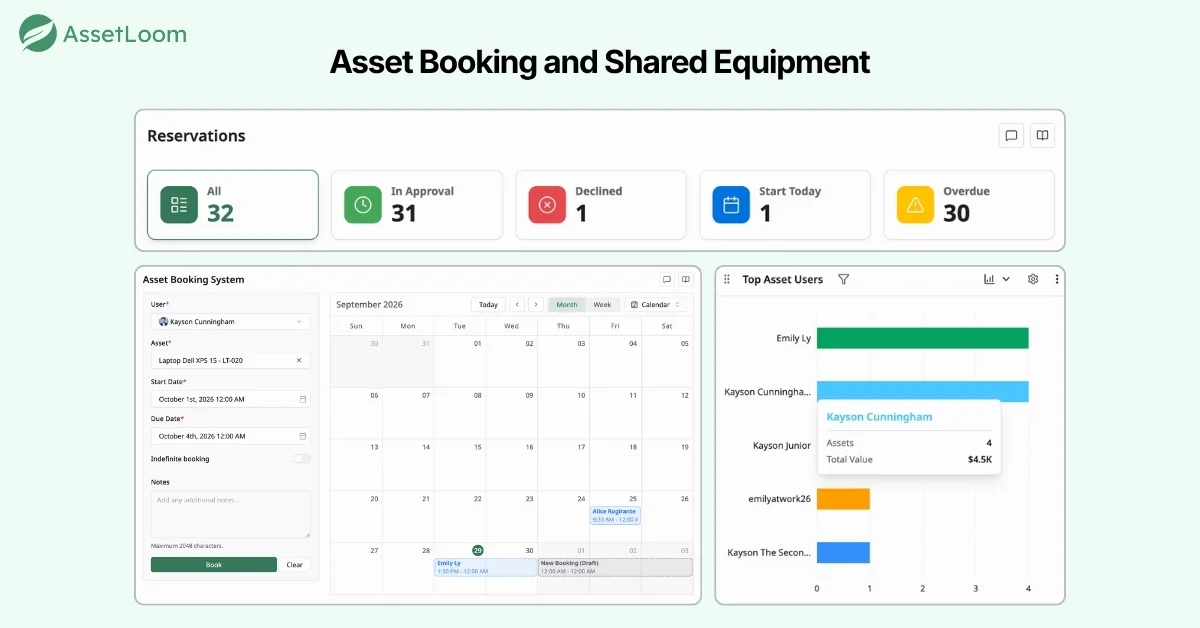Select the In Approval reservations card
Screen dimensions: 1200x628
417,205
